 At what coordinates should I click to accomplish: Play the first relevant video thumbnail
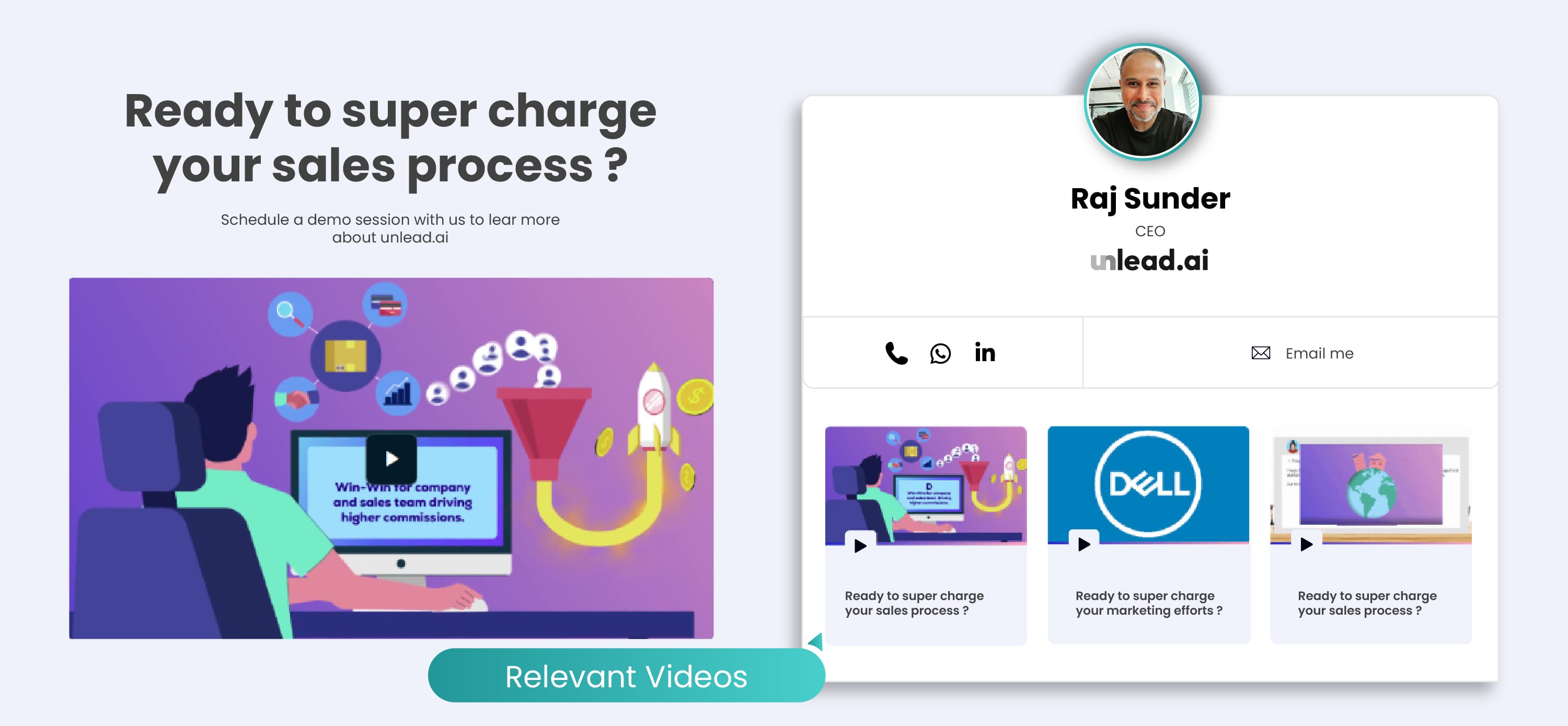coord(860,545)
